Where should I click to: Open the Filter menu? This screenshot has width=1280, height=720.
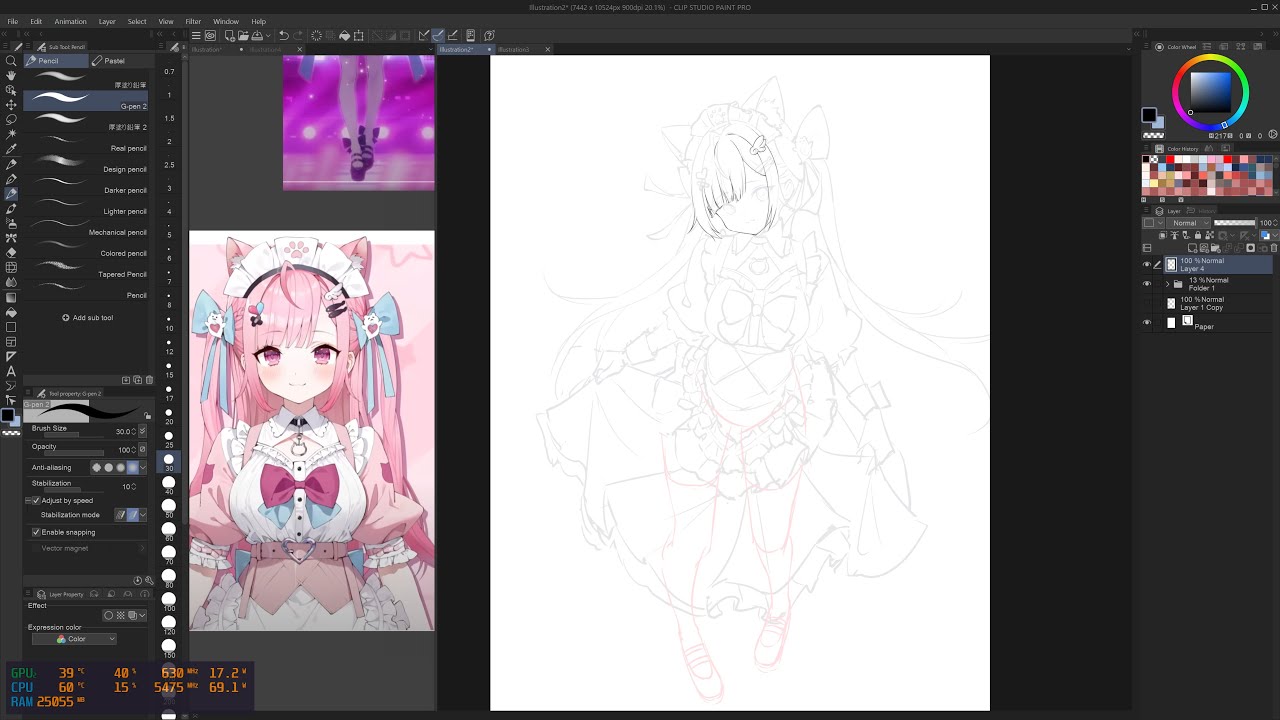193,21
